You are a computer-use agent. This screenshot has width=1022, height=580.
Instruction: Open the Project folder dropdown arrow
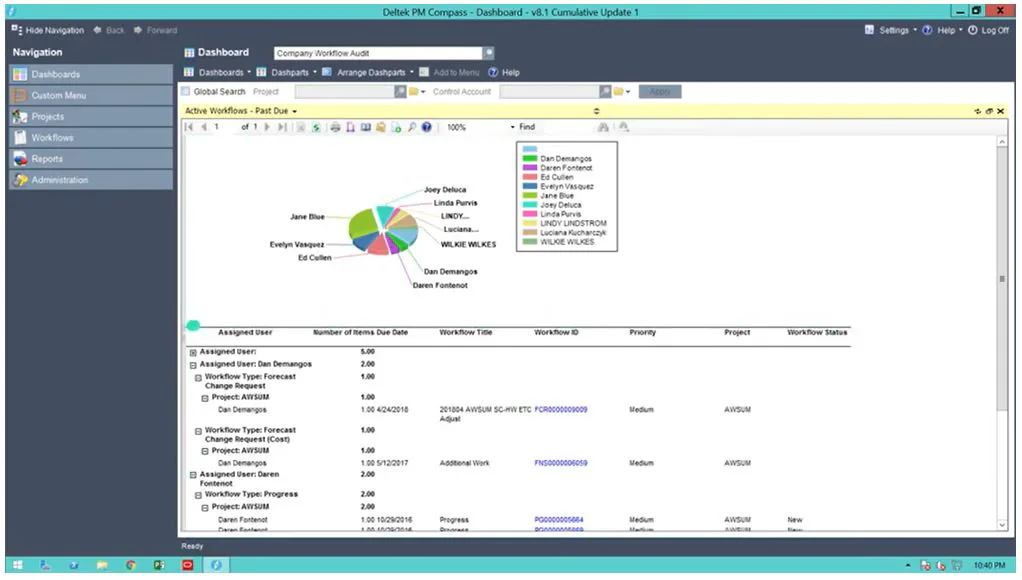[x=424, y=92]
